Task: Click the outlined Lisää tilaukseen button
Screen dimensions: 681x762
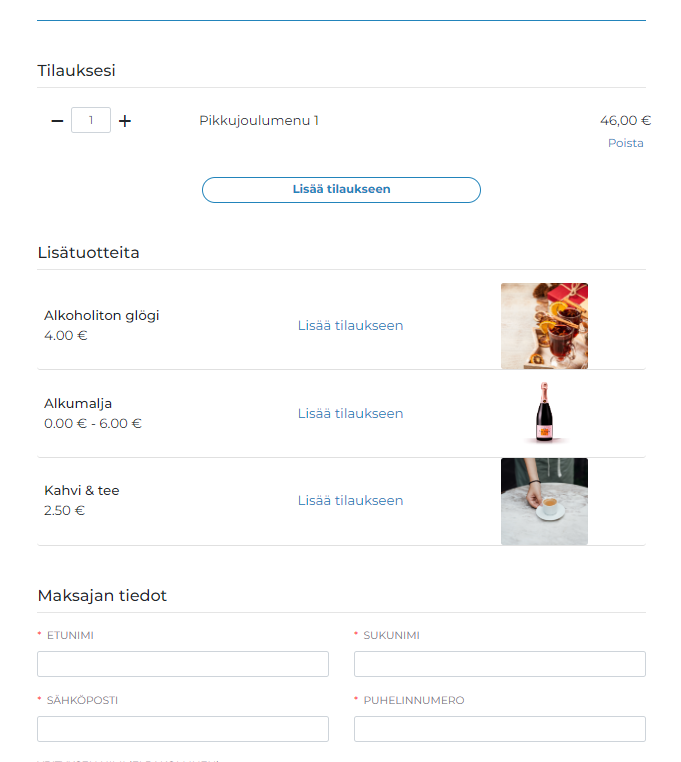Action: coord(341,190)
